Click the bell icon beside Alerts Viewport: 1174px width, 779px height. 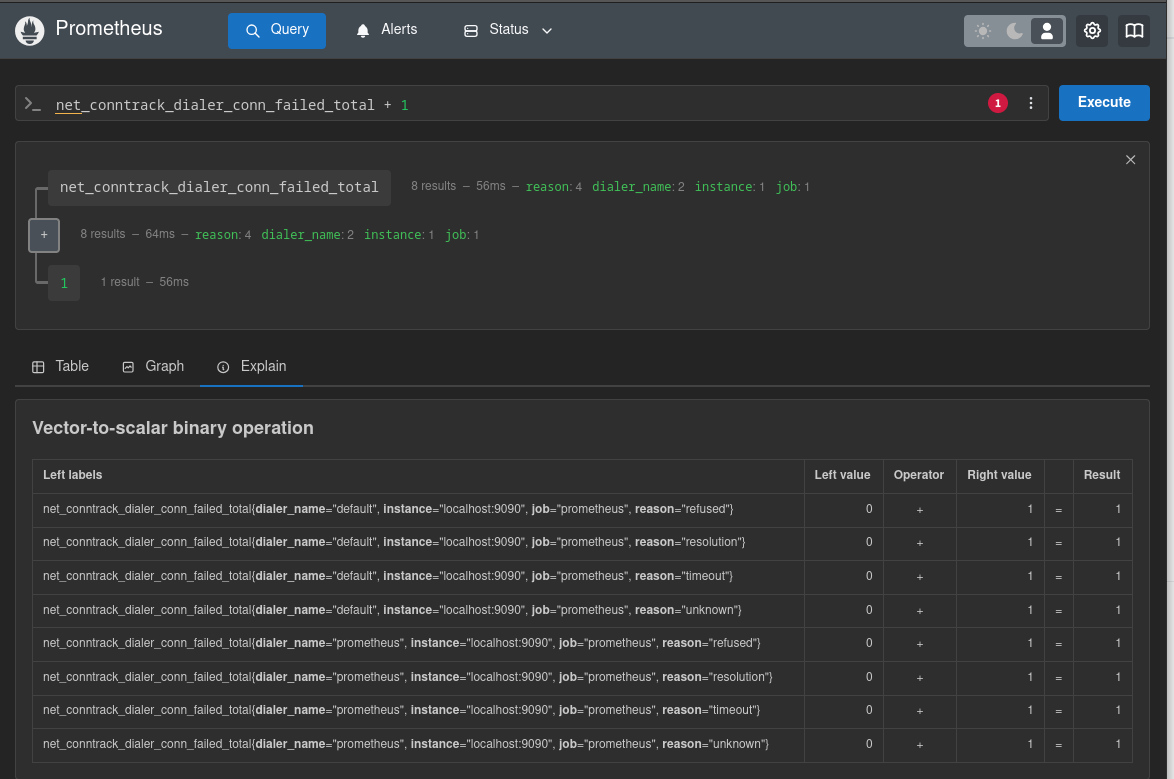pyautogui.click(x=363, y=31)
